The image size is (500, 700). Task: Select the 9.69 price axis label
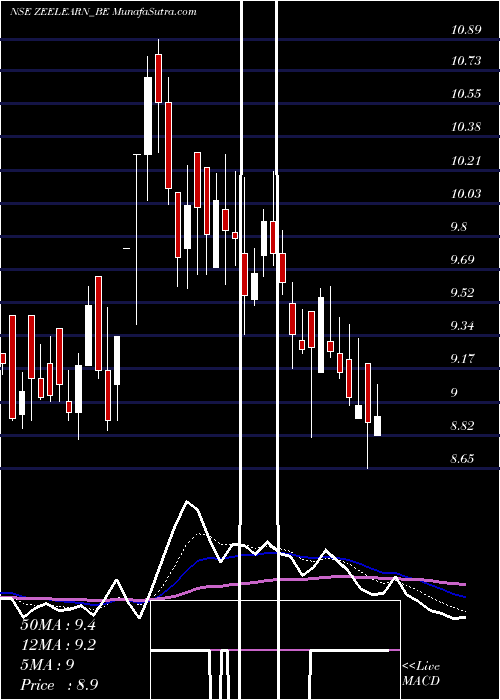pos(462,259)
